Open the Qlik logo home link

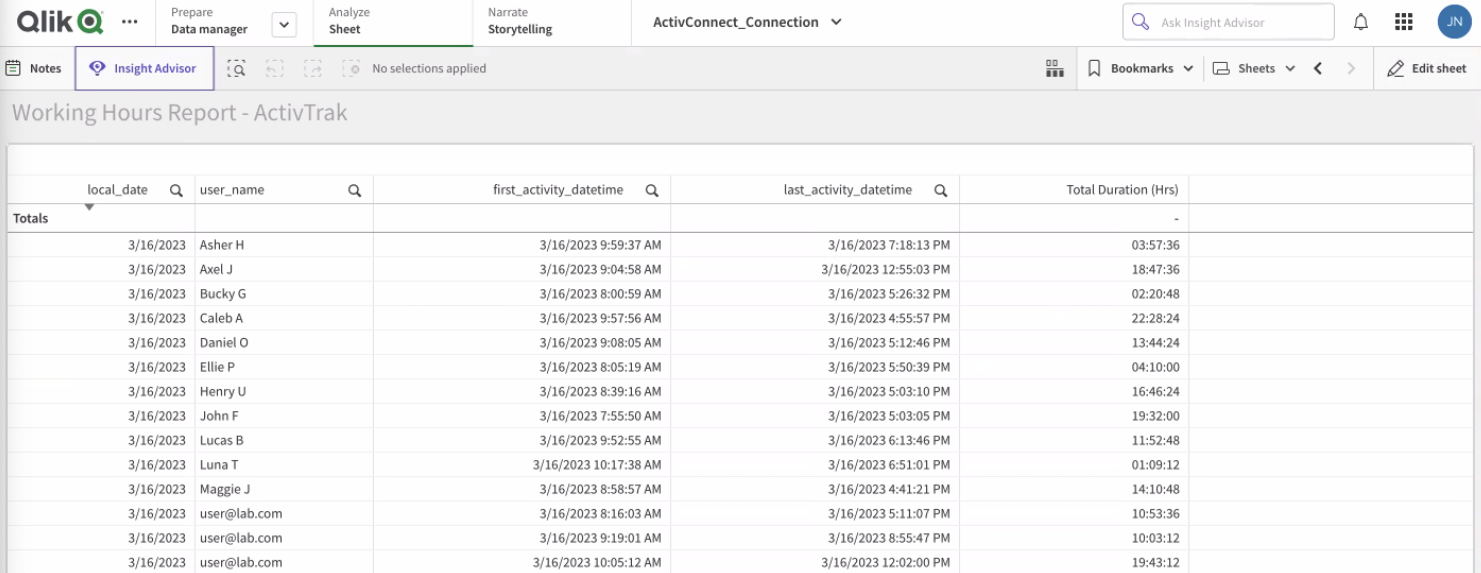tap(60, 21)
